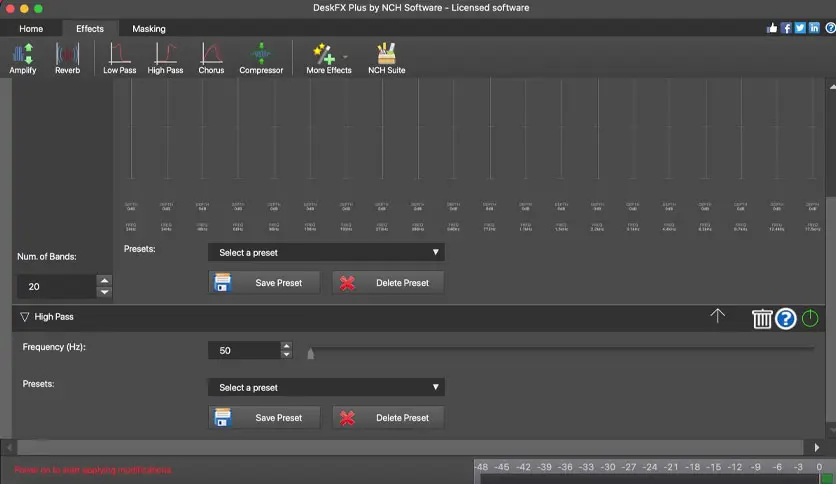
Task: Click the High Pass section title text
Action: click(x=54, y=317)
